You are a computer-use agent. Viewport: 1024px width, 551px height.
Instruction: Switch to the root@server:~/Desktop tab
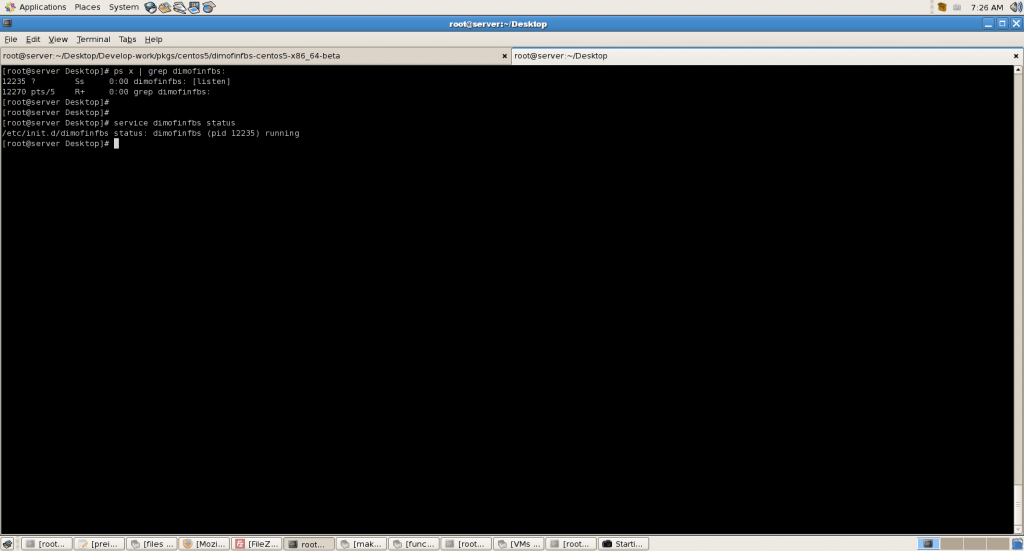[767, 56]
